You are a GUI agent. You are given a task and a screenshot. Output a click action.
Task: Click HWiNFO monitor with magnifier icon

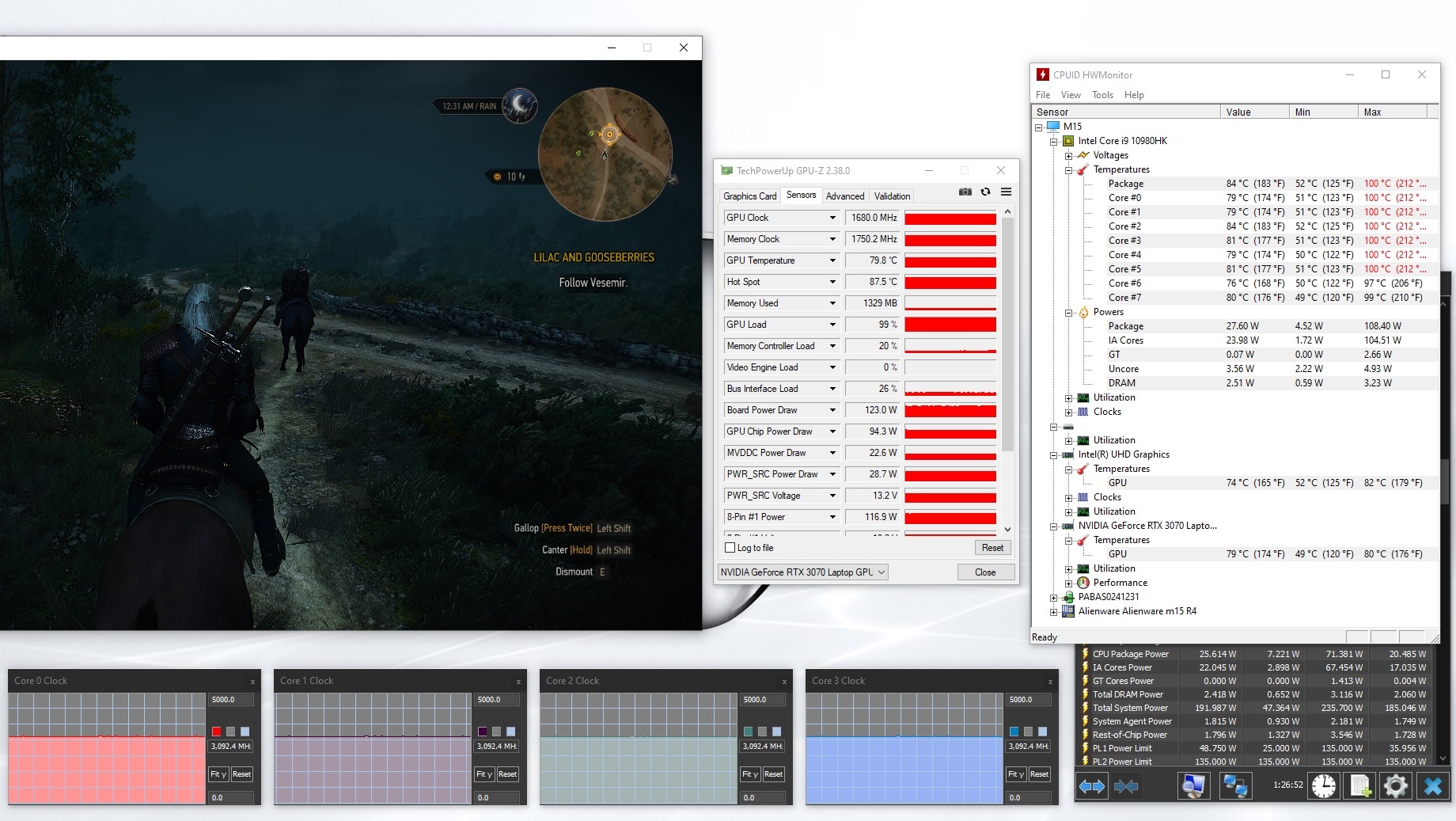click(x=1192, y=786)
